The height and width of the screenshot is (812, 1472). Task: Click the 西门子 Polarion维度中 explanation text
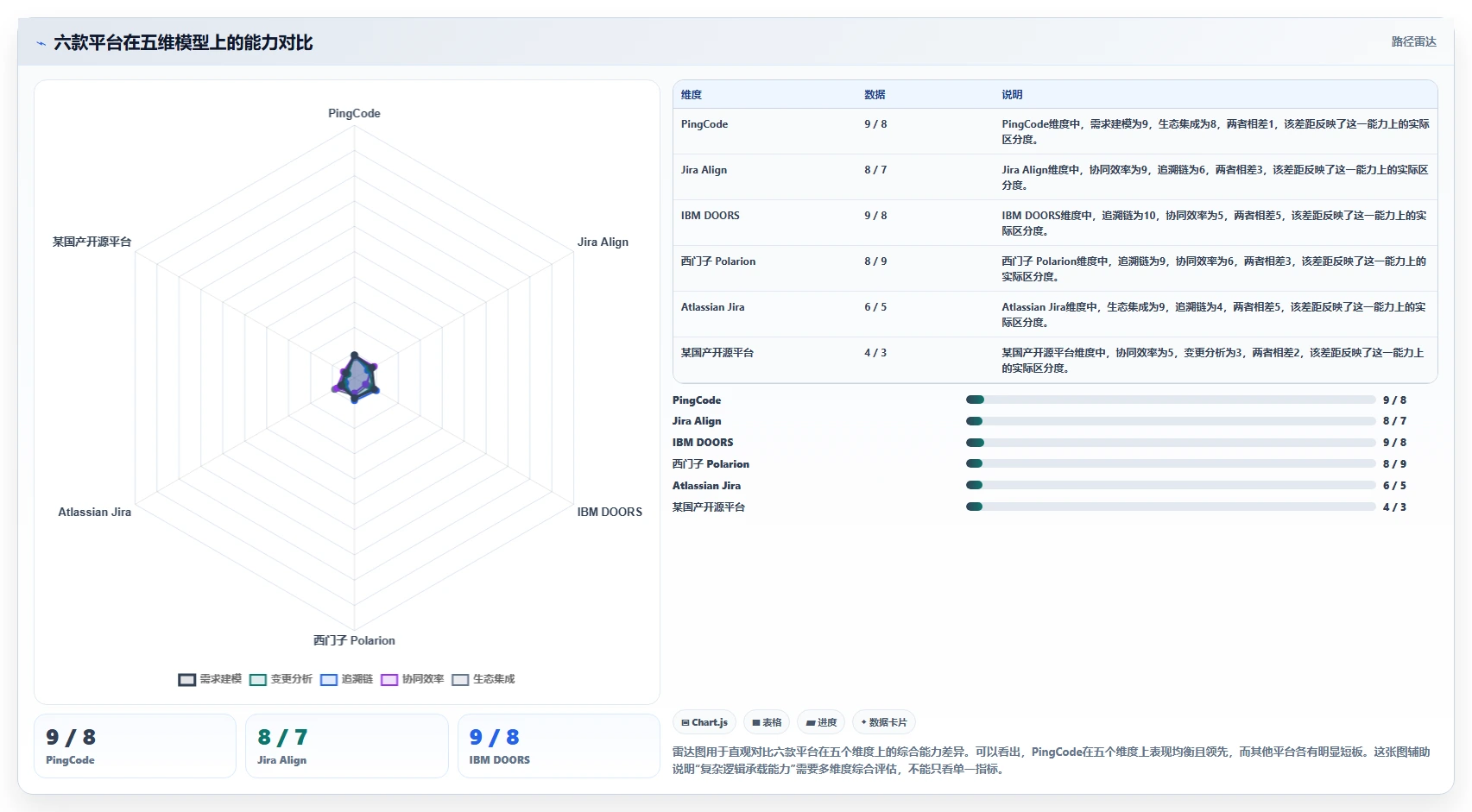point(1215,268)
